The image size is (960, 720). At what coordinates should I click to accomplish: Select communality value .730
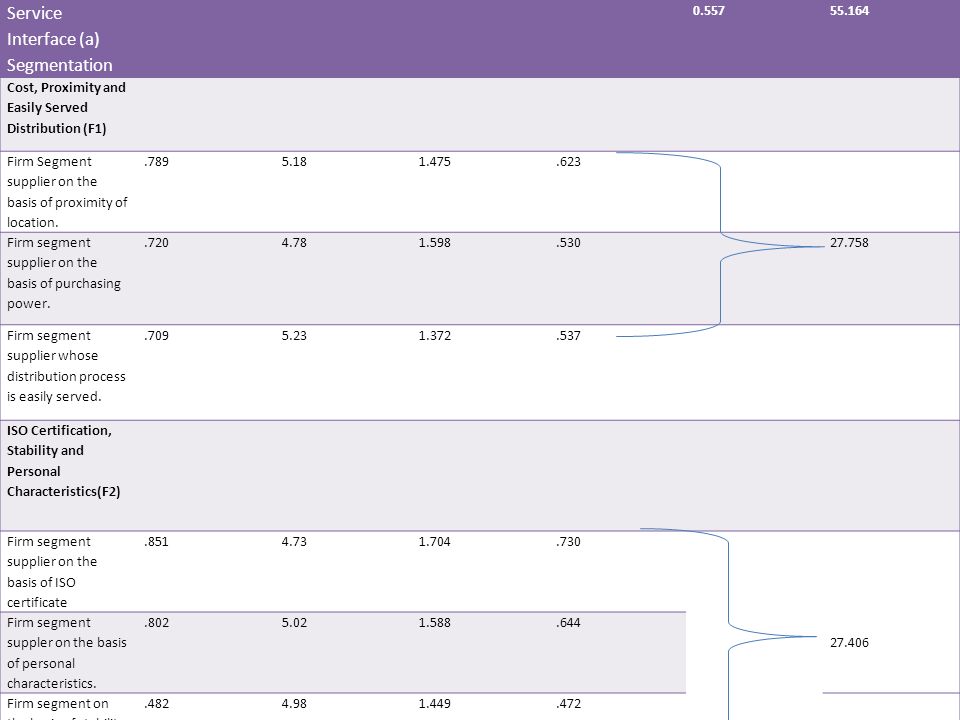pos(569,542)
